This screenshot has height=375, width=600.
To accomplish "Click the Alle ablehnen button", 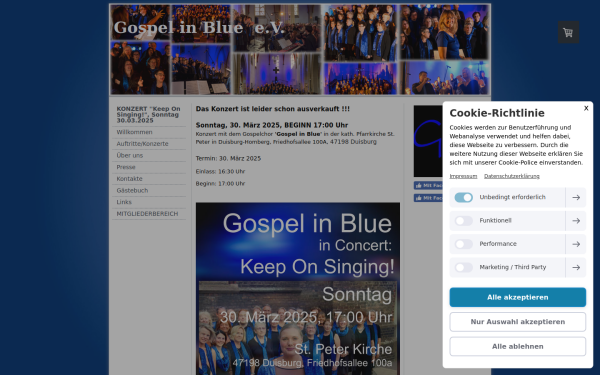I will [517, 346].
